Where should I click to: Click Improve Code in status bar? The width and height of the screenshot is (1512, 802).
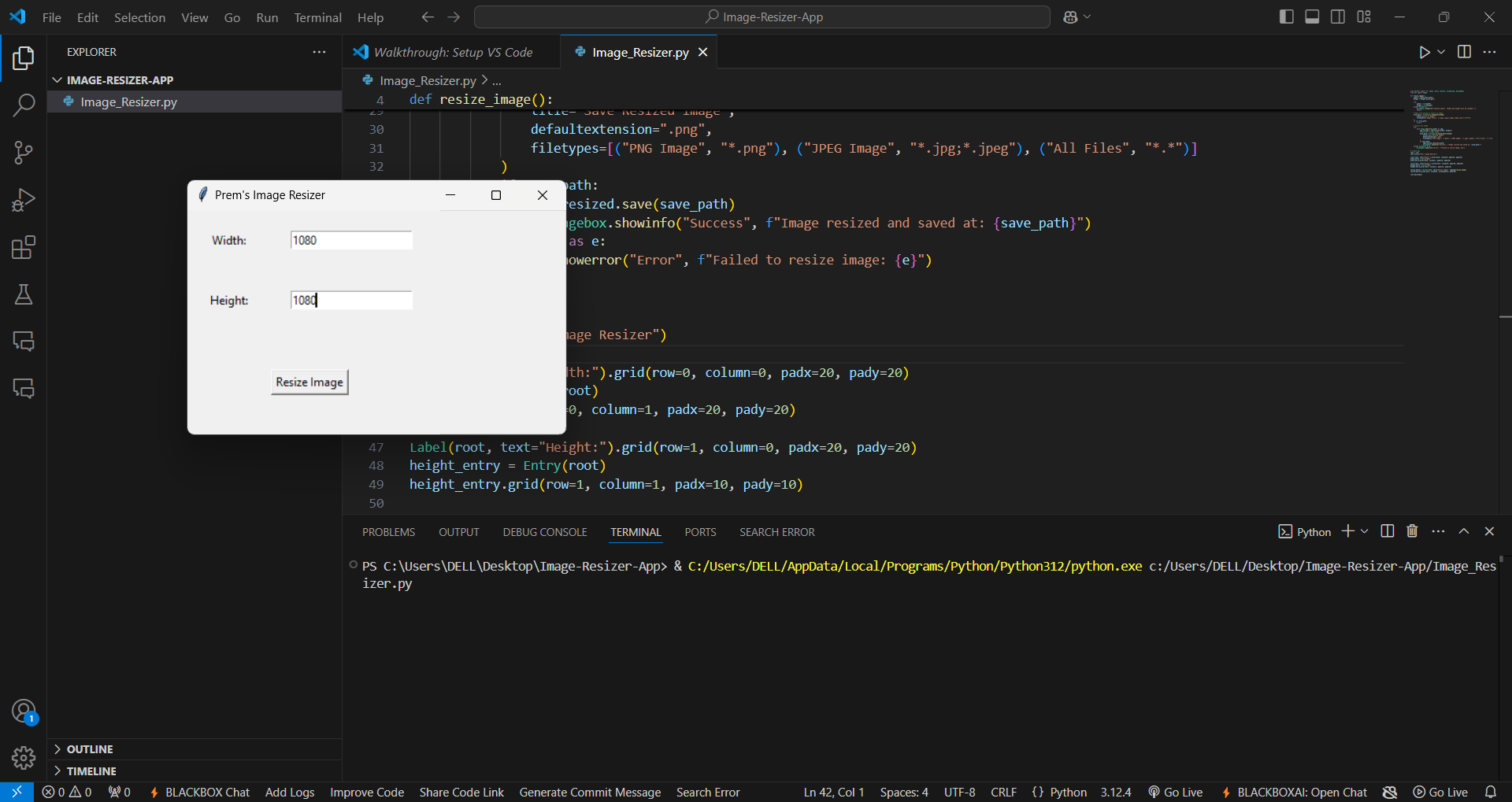click(x=367, y=792)
